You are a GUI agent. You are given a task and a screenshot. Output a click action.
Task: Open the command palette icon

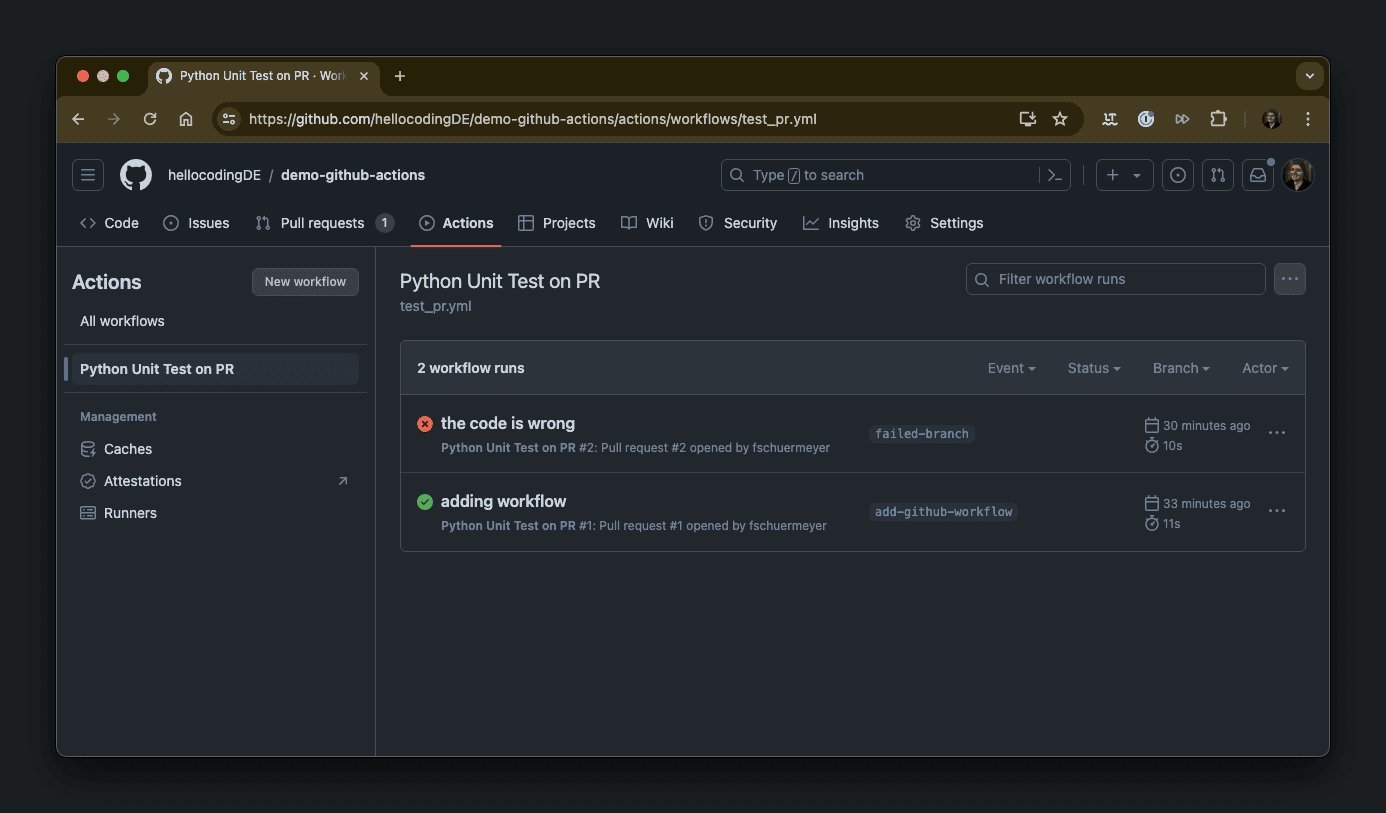pos(1054,175)
